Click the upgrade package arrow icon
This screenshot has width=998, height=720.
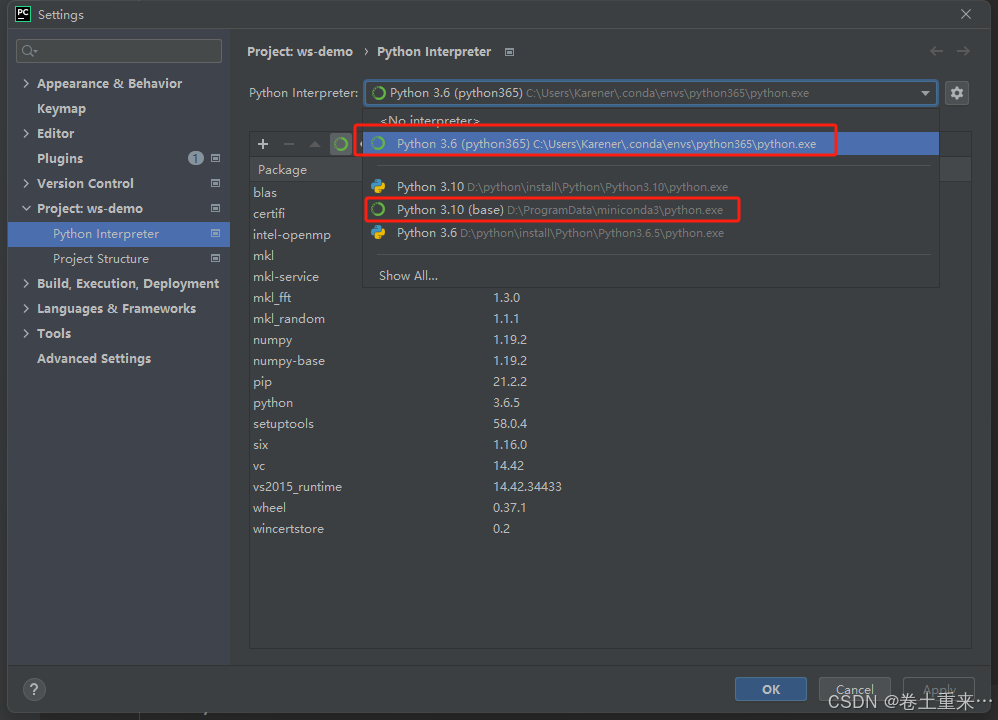314,144
